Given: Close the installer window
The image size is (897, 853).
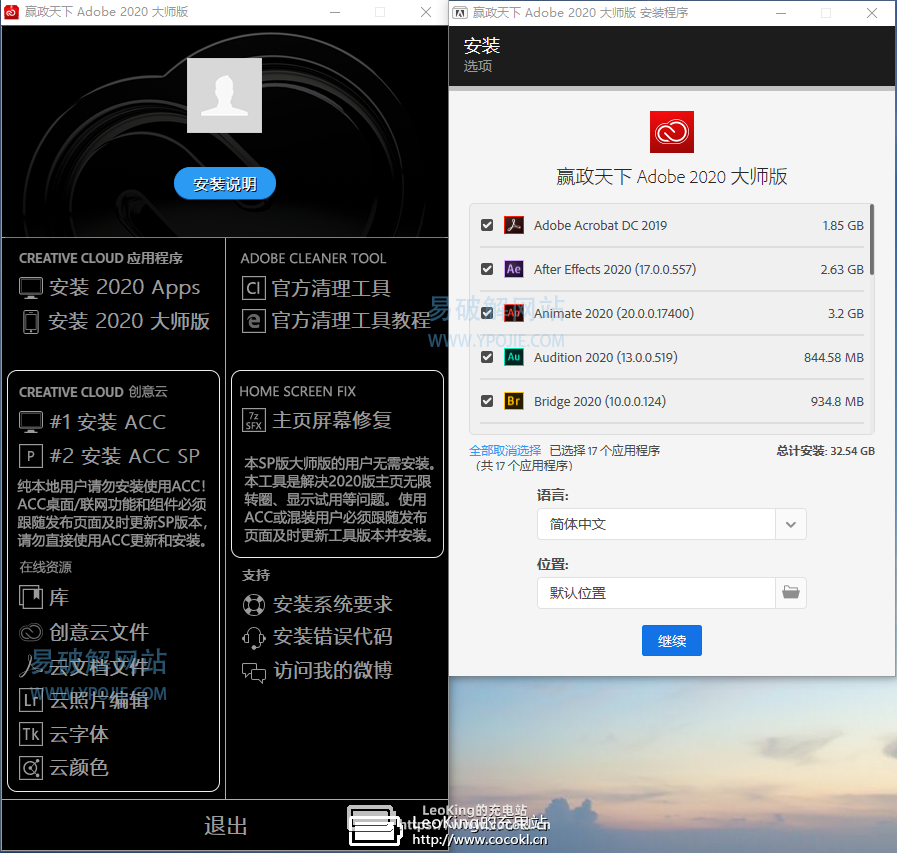Looking at the screenshot, I should point(871,13).
